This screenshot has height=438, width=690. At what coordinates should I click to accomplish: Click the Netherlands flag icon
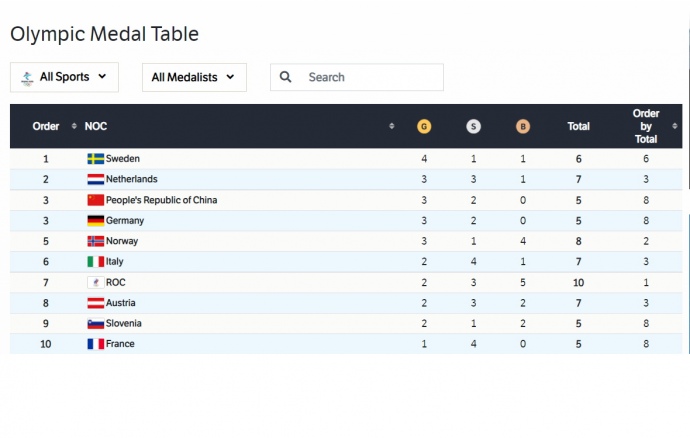point(96,180)
